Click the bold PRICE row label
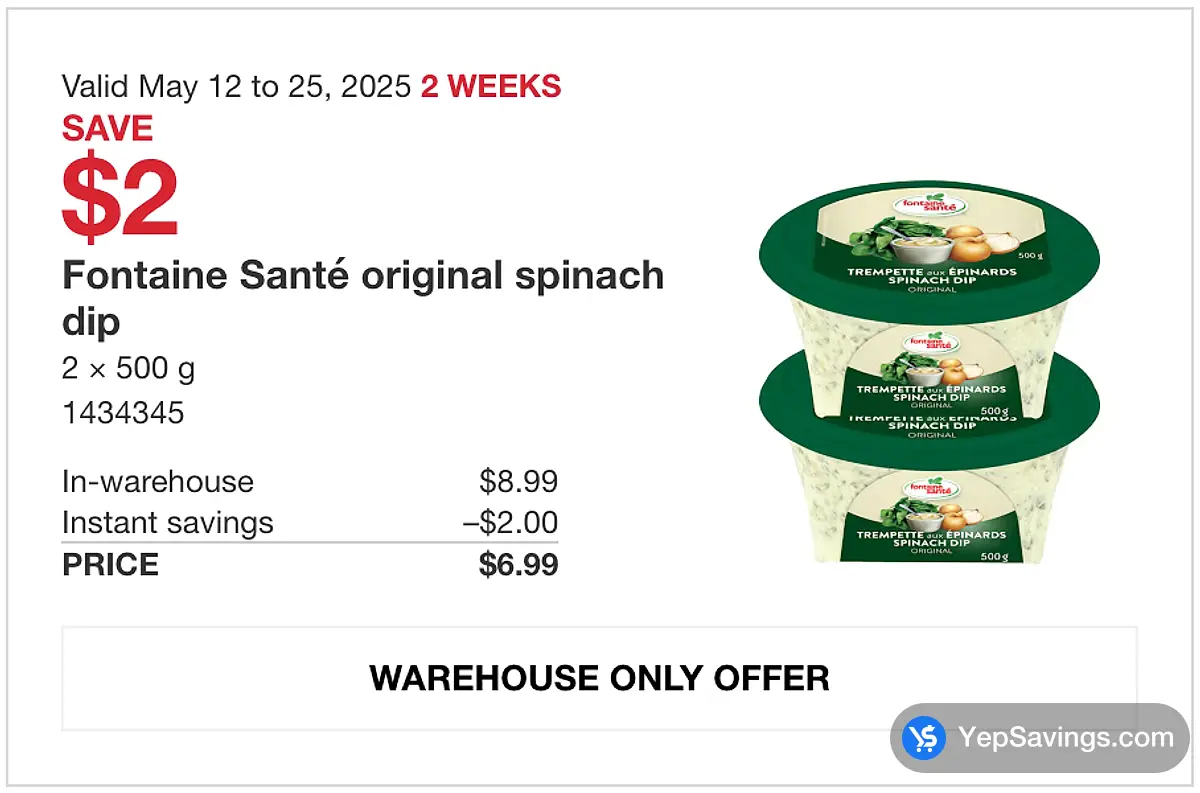The height and width of the screenshot is (793, 1200). [110, 564]
